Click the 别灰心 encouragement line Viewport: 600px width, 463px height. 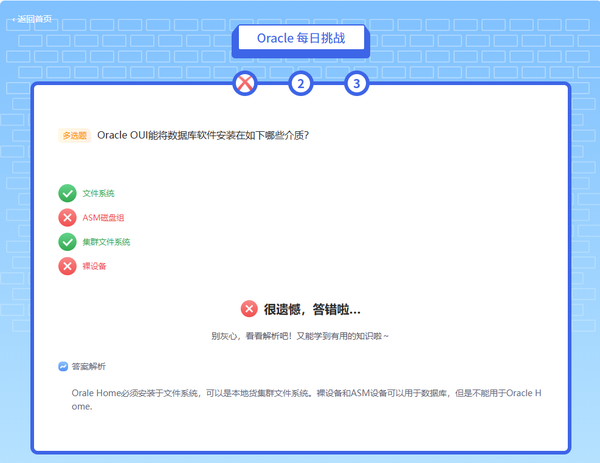(x=300, y=336)
